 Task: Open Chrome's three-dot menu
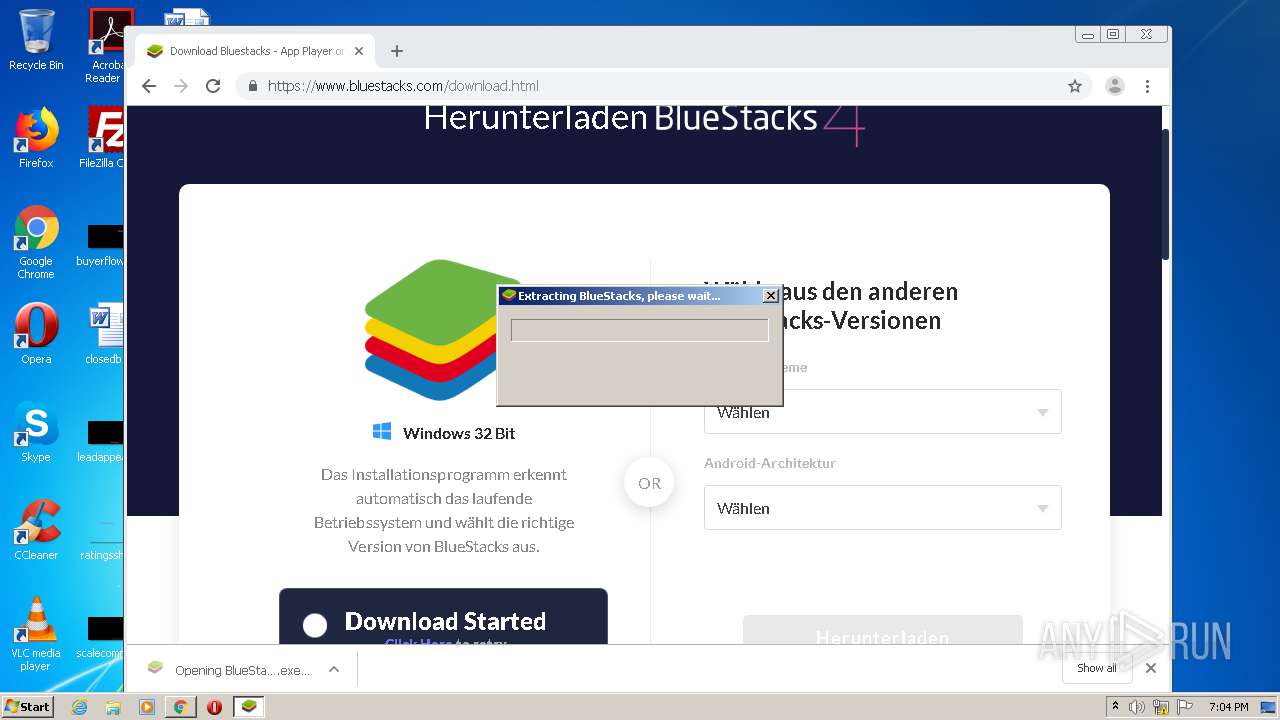pos(1148,86)
